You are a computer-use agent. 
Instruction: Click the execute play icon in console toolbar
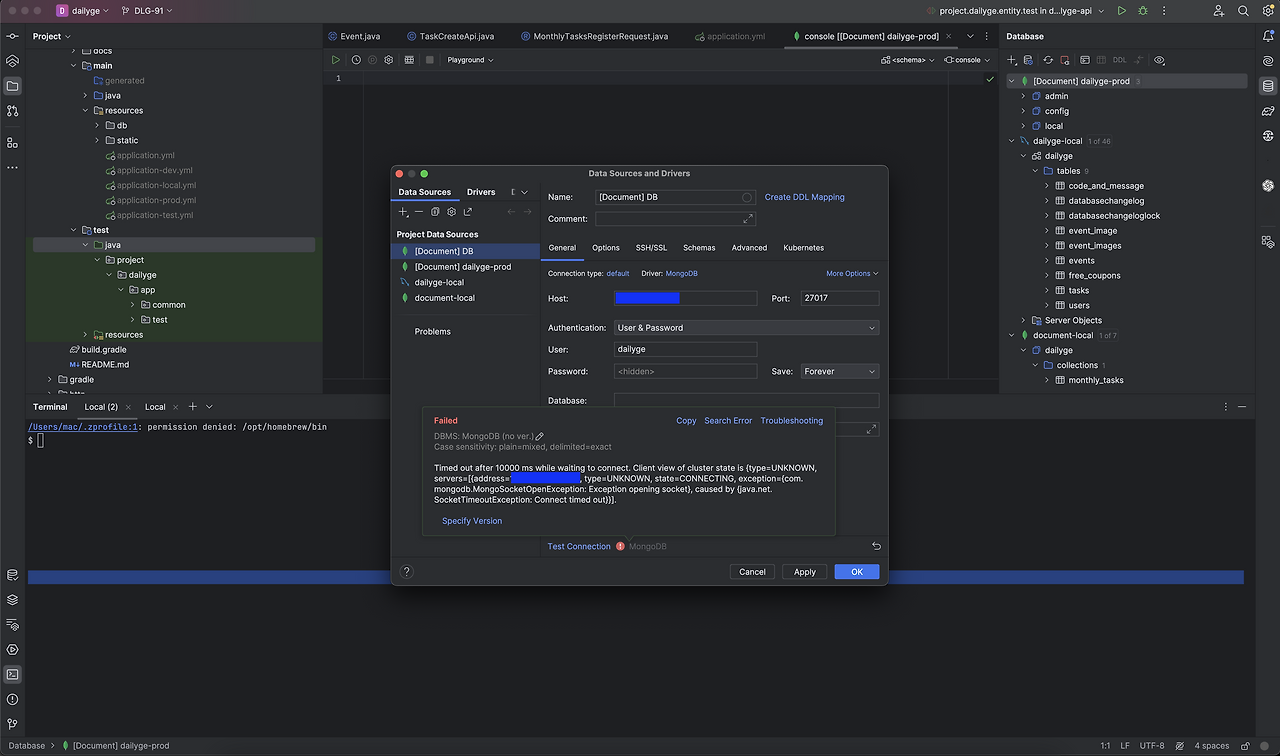pos(336,60)
